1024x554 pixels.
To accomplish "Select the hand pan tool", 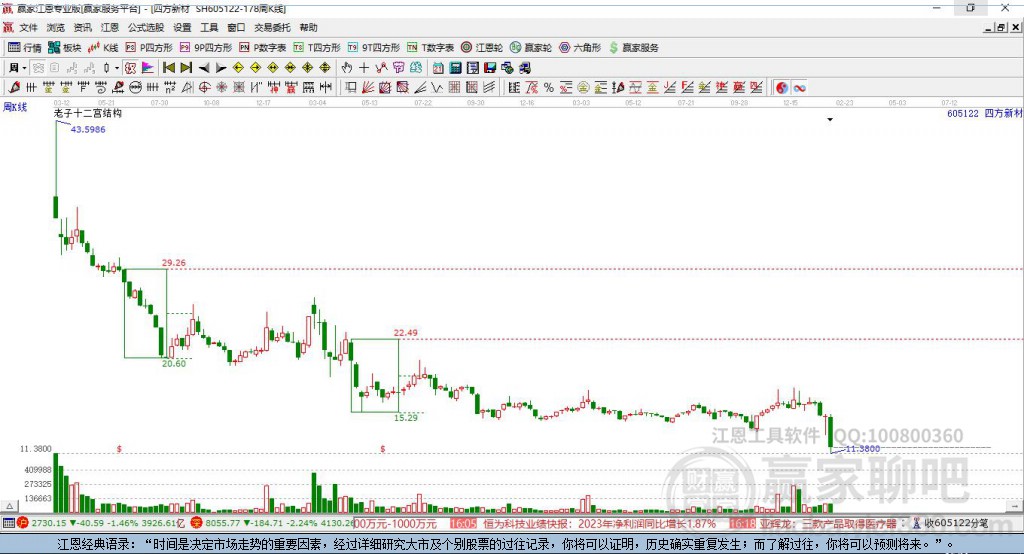I will click(x=347, y=68).
